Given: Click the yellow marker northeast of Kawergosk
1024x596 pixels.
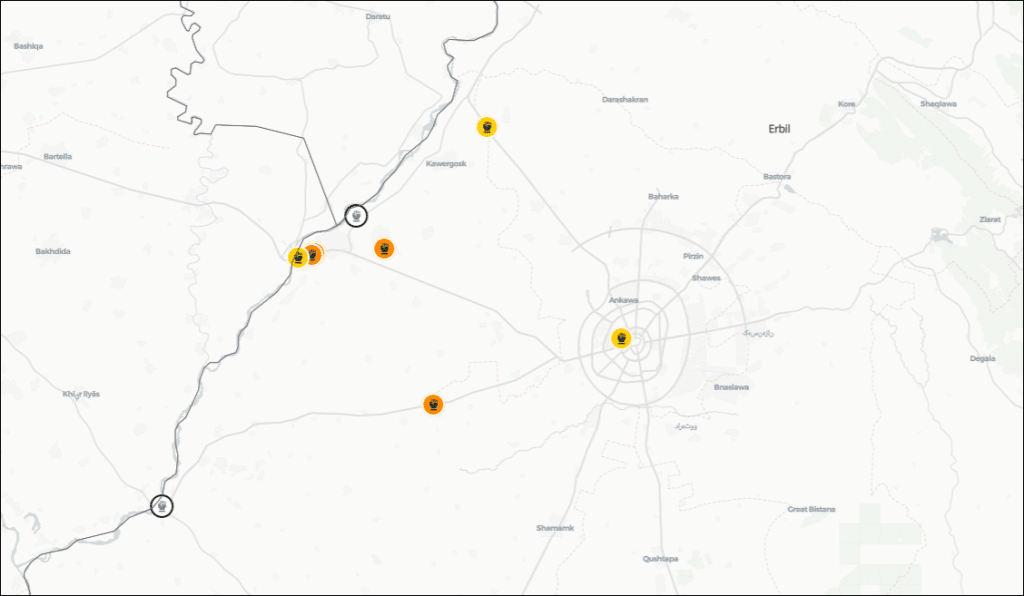Looking at the screenshot, I should tap(487, 127).
